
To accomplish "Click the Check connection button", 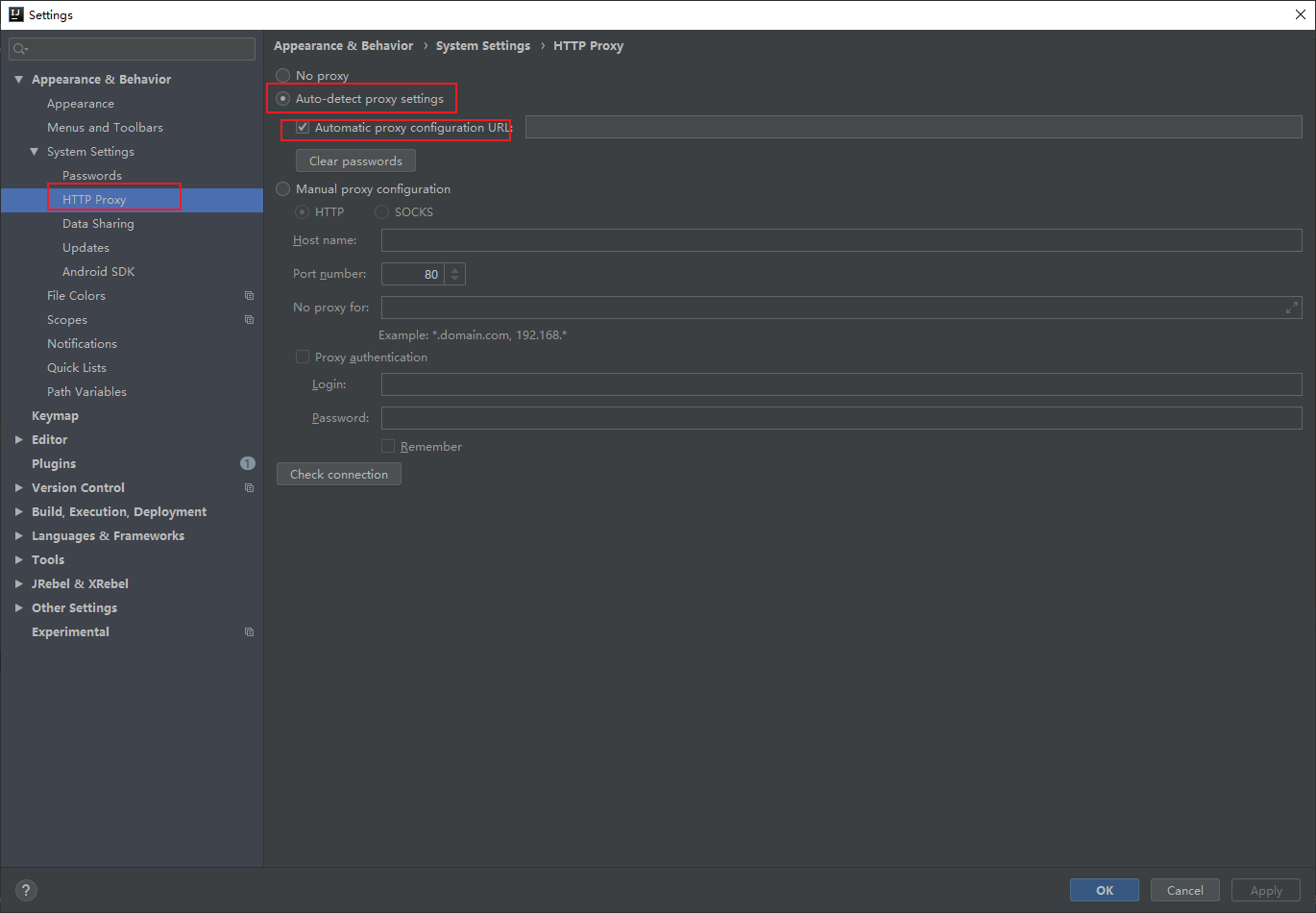I will pyautogui.click(x=339, y=474).
